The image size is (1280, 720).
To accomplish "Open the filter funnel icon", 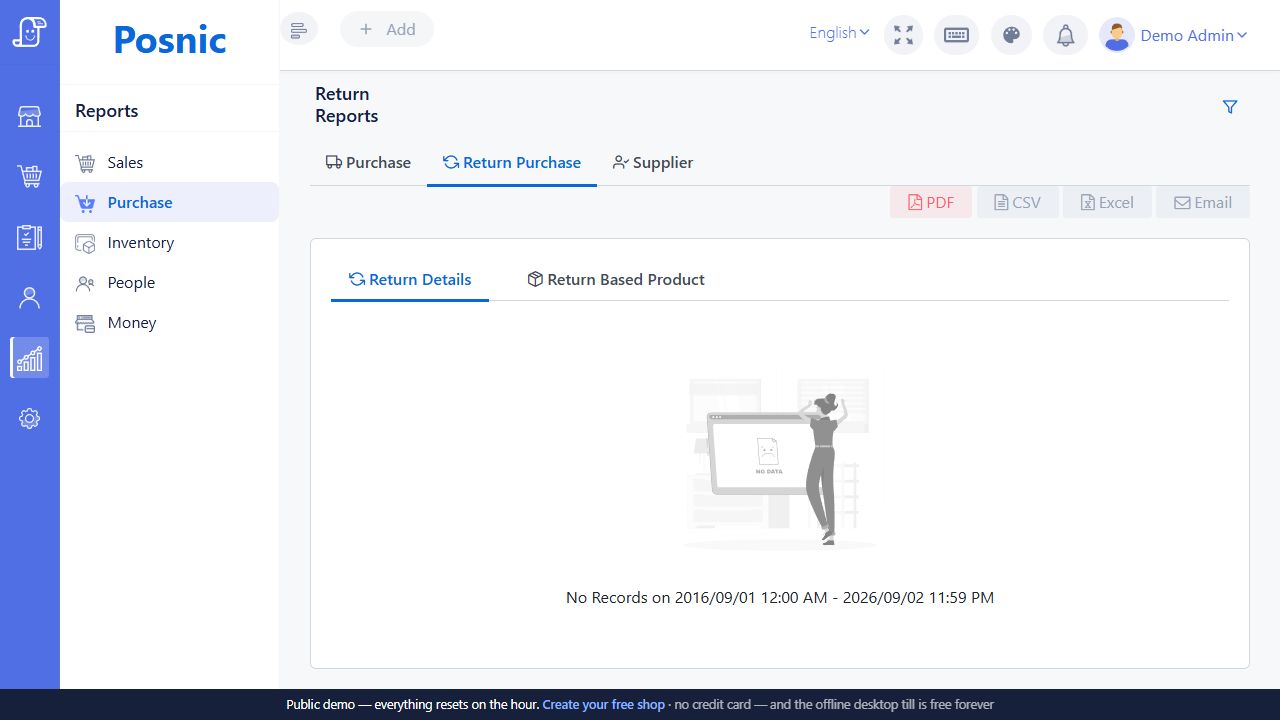I will click(1230, 107).
